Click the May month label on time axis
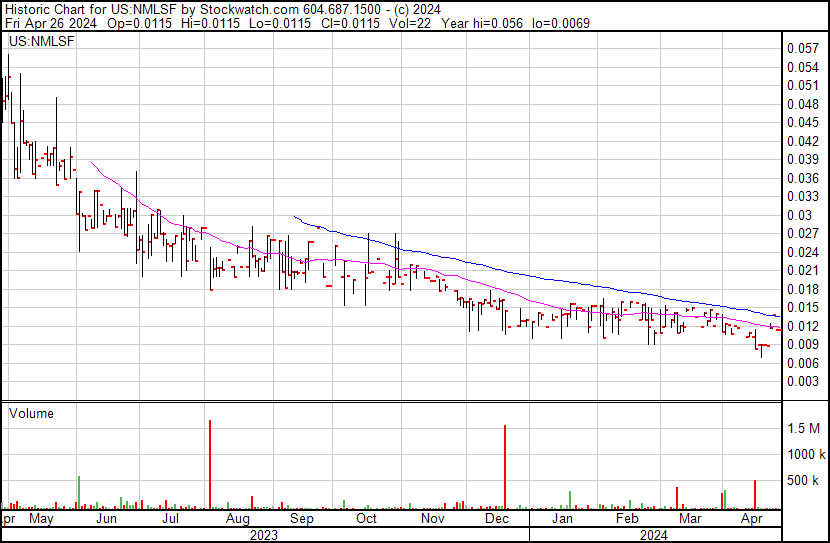This screenshot has height=543, width=830. click(x=41, y=519)
